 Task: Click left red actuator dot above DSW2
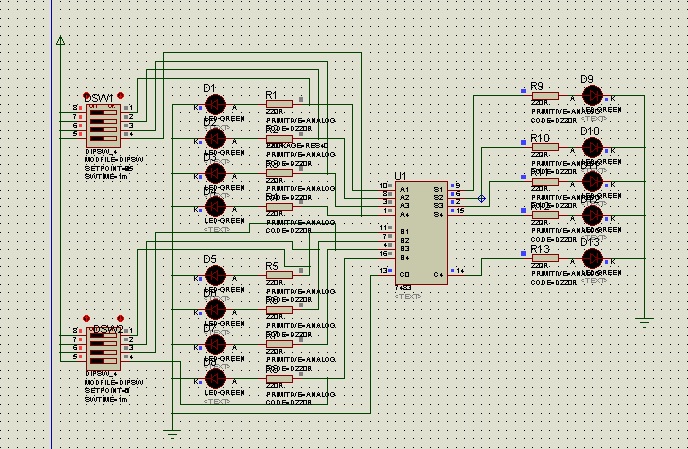point(86,318)
